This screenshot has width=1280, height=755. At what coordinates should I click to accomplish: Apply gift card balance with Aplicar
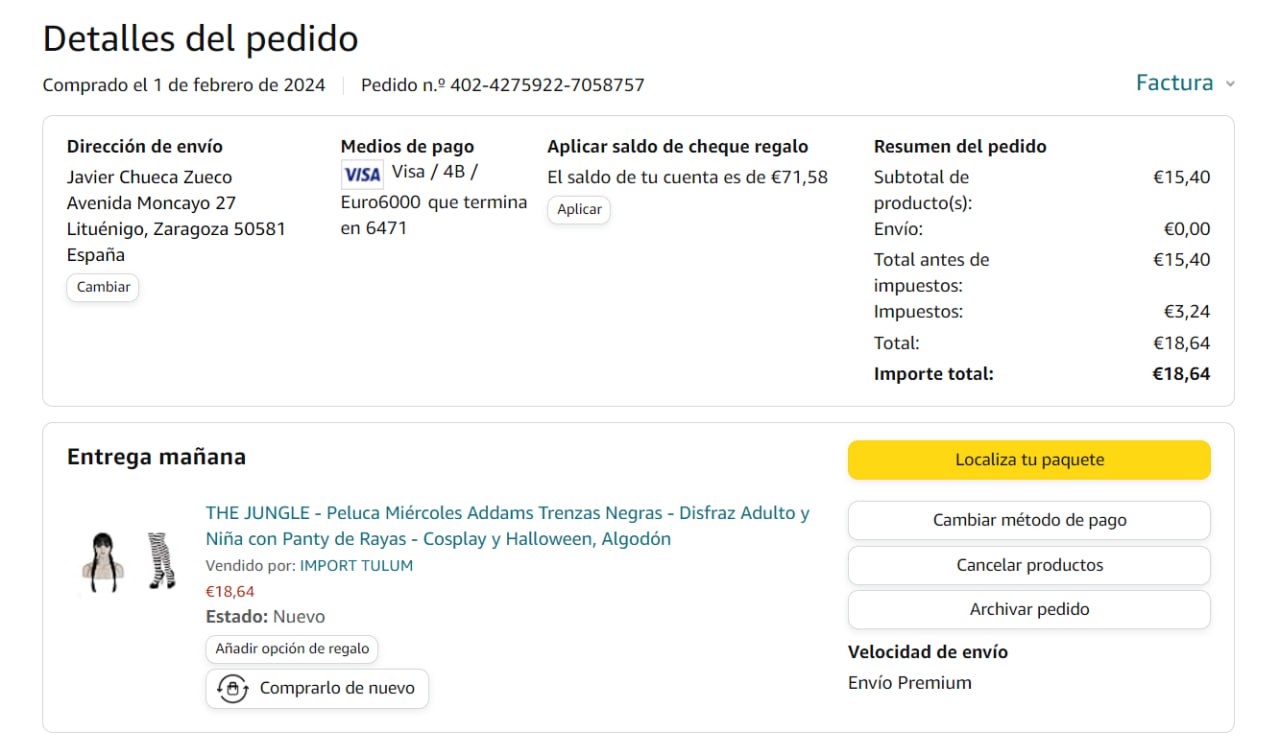[579, 209]
